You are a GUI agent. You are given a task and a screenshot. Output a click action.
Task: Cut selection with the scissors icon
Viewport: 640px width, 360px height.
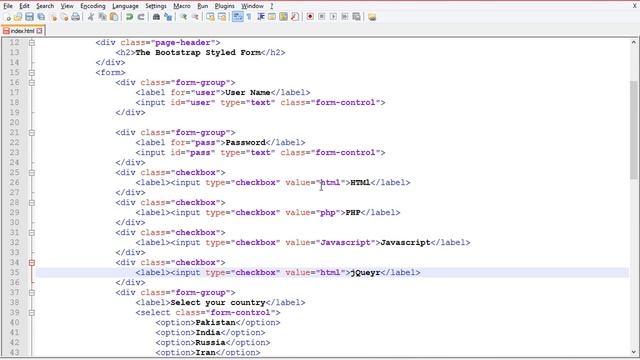[x=91, y=17]
